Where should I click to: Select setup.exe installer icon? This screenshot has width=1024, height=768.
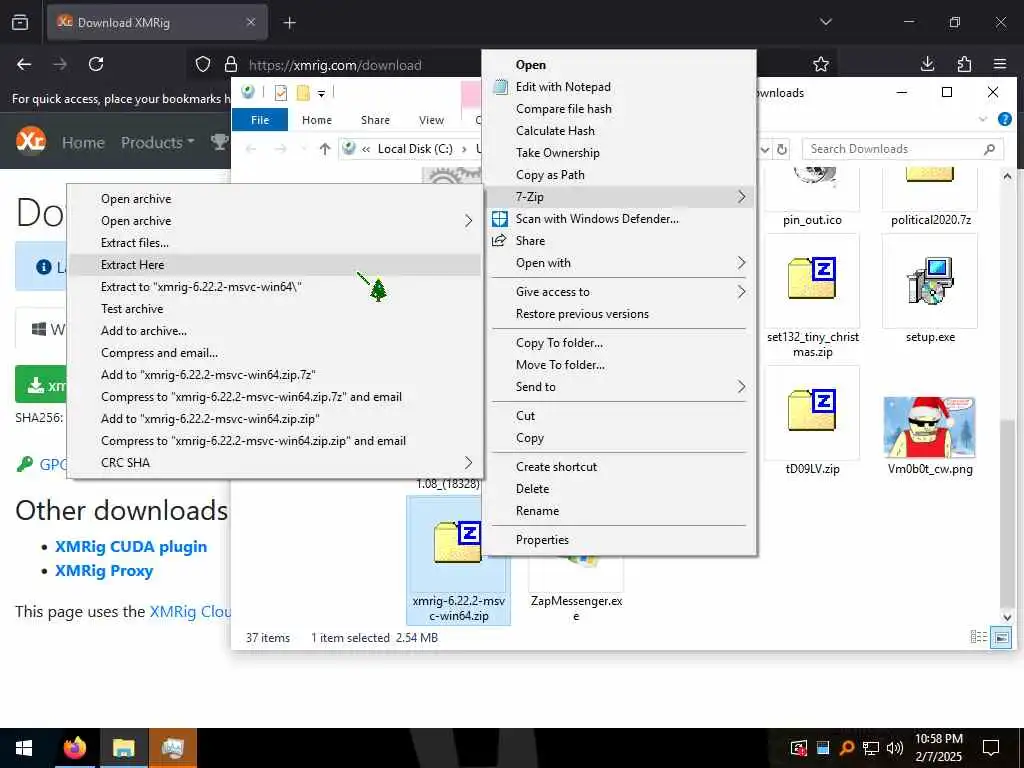click(930, 281)
